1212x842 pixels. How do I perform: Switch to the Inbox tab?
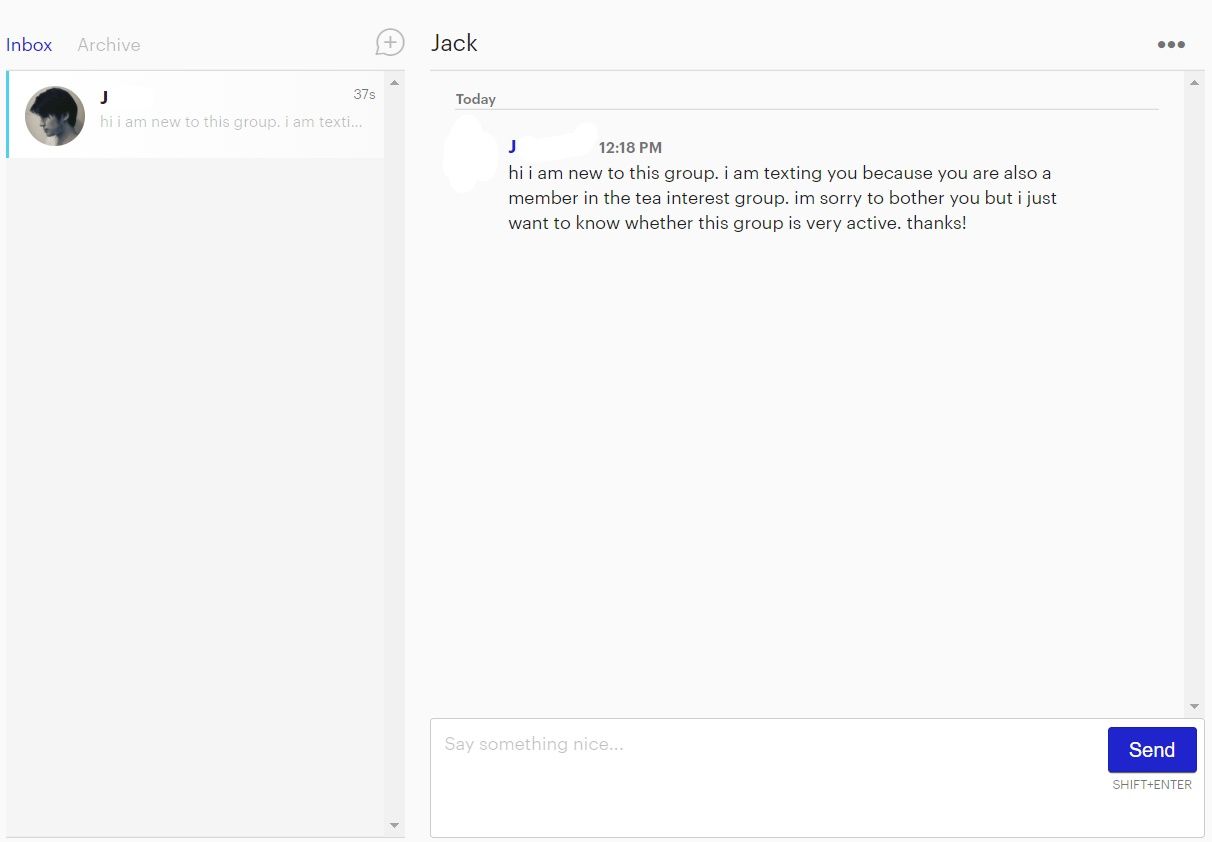(x=29, y=45)
